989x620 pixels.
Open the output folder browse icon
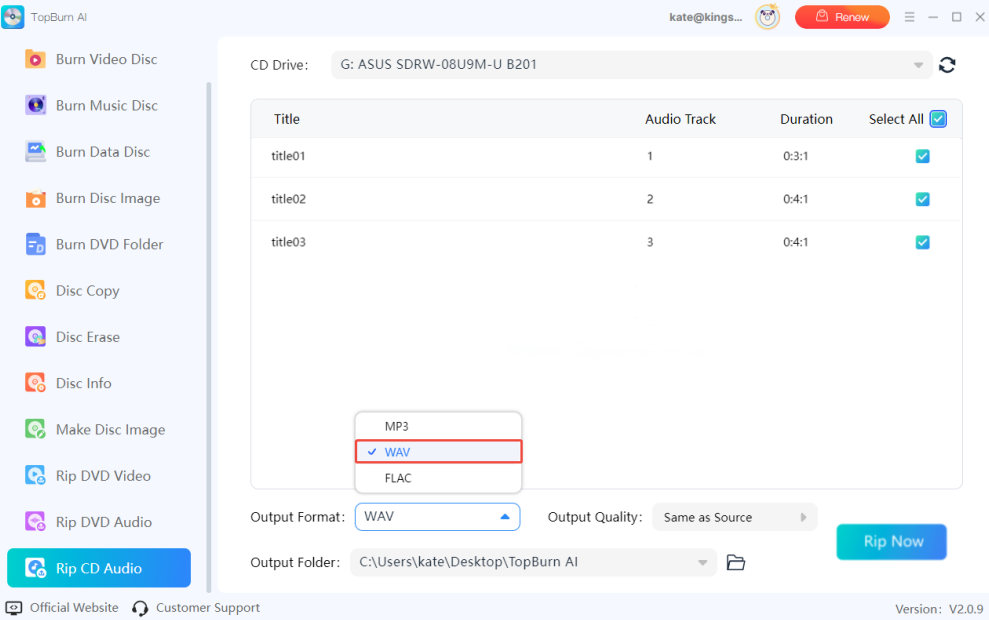(736, 562)
